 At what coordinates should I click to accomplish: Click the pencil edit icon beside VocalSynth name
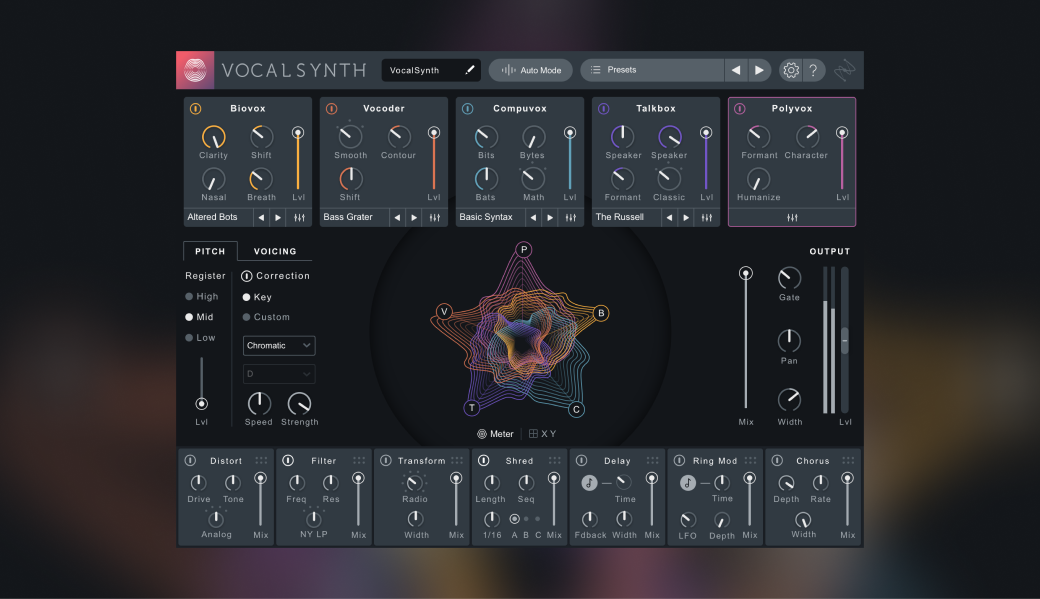click(x=470, y=70)
